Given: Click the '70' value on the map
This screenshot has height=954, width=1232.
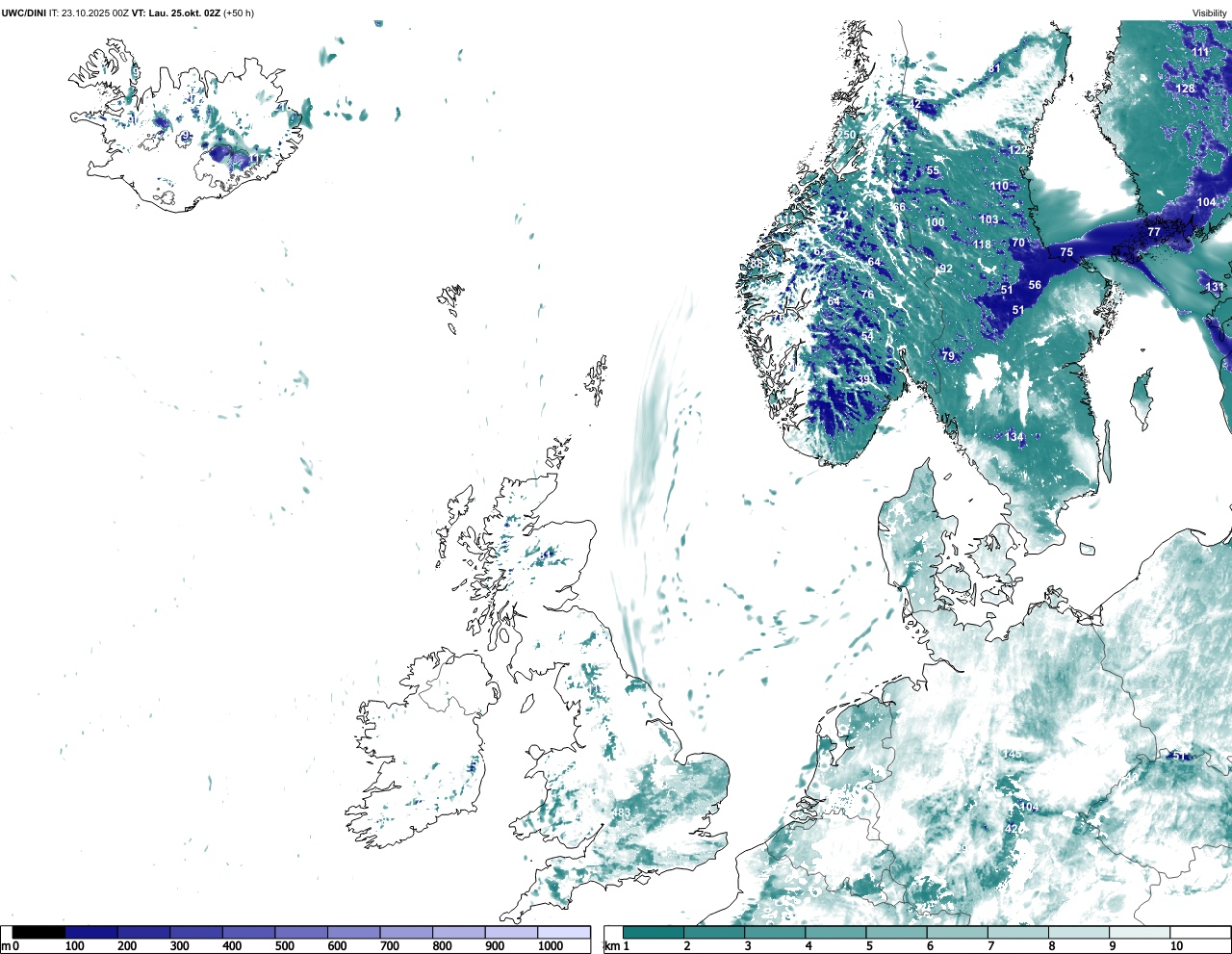Looking at the screenshot, I should [x=1018, y=244].
